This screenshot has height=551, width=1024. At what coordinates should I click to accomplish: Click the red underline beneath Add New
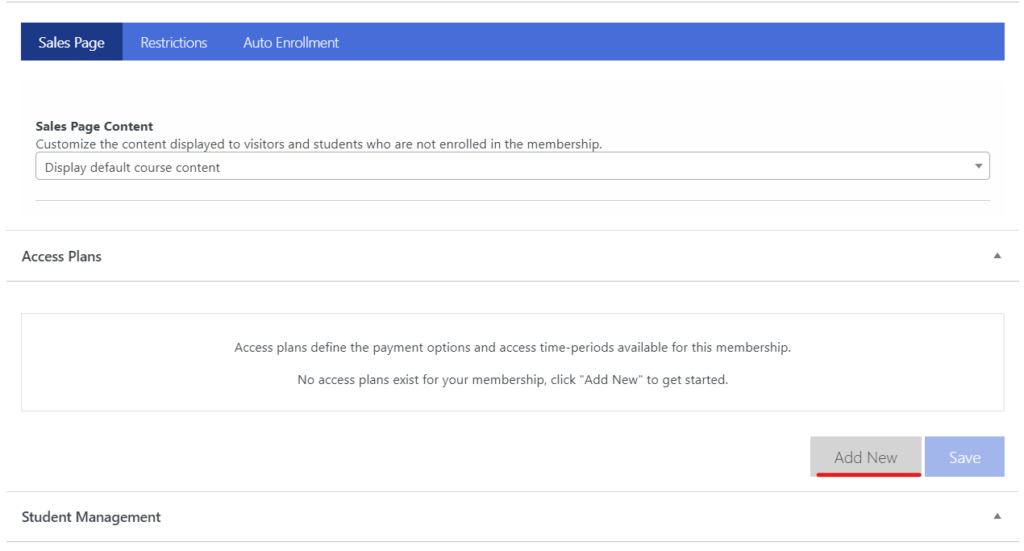tap(869, 474)
